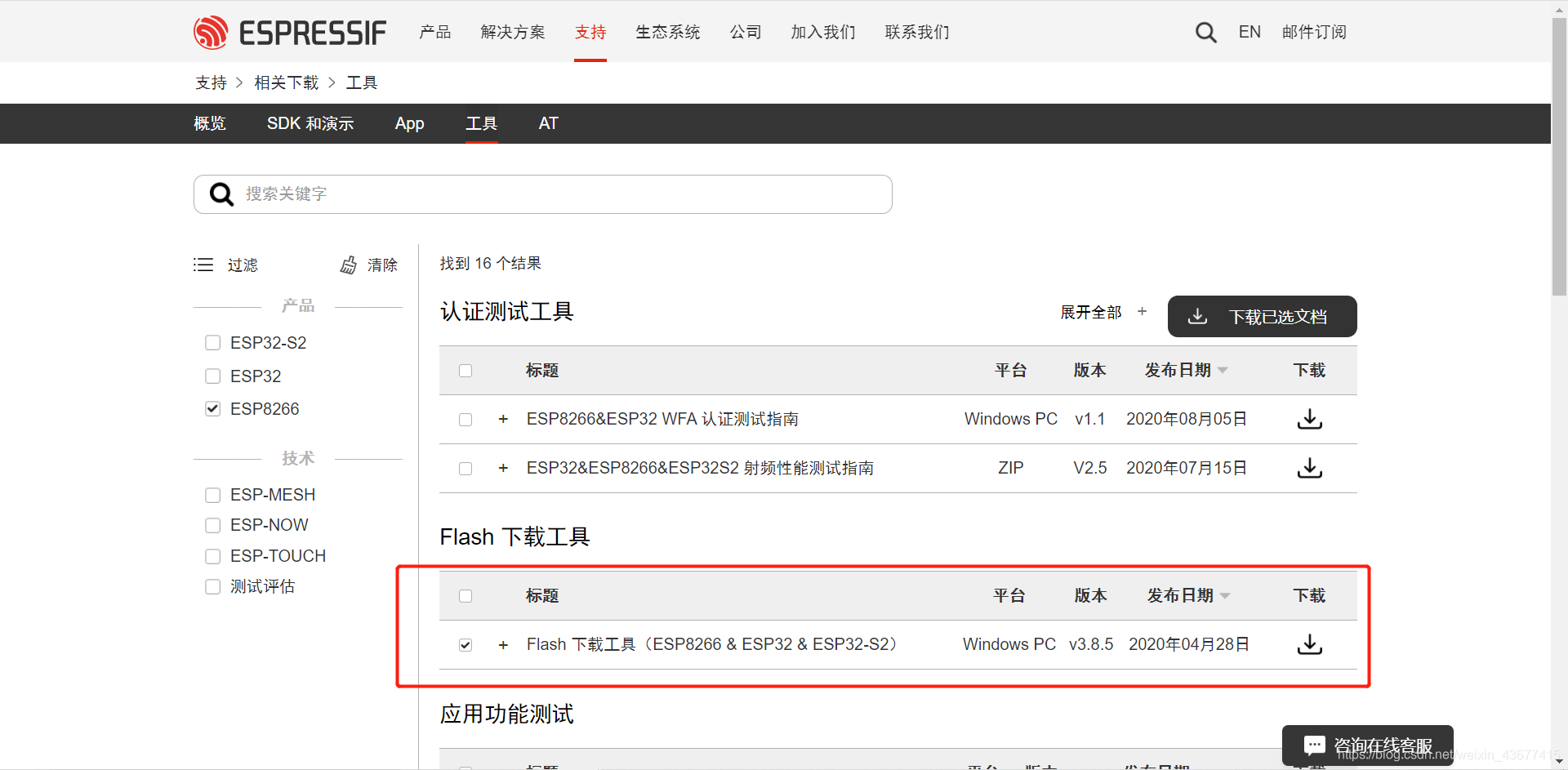Expand the 射频性能测试指南 row
The height and width of the screenshot is (770, 1568).
click(x=503, y=468)
